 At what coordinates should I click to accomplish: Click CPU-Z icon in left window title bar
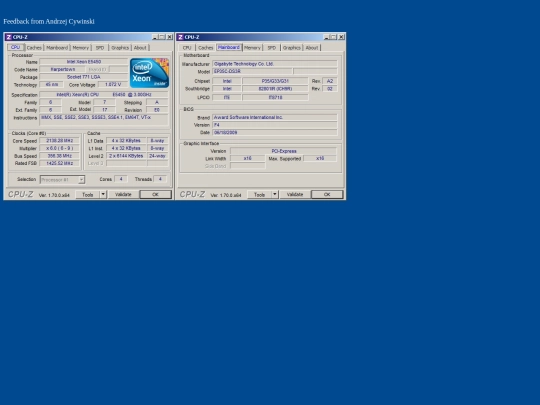pos(9,37)
